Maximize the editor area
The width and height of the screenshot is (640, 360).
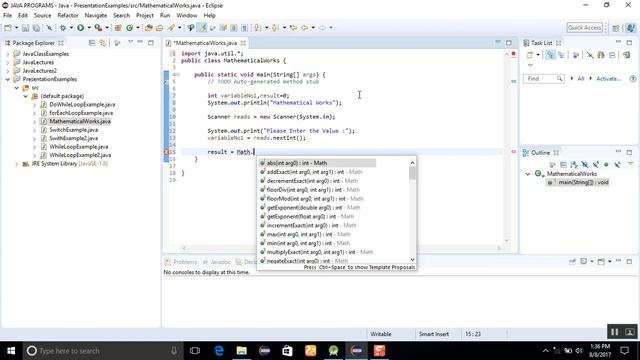509,42
